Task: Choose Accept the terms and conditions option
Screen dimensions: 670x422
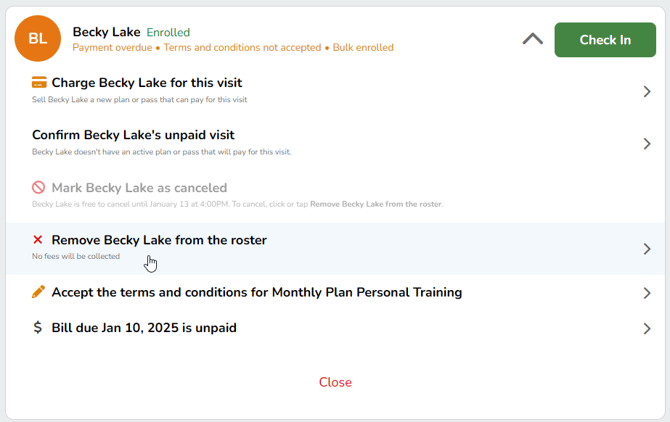Action: click(x=256, y=292)
